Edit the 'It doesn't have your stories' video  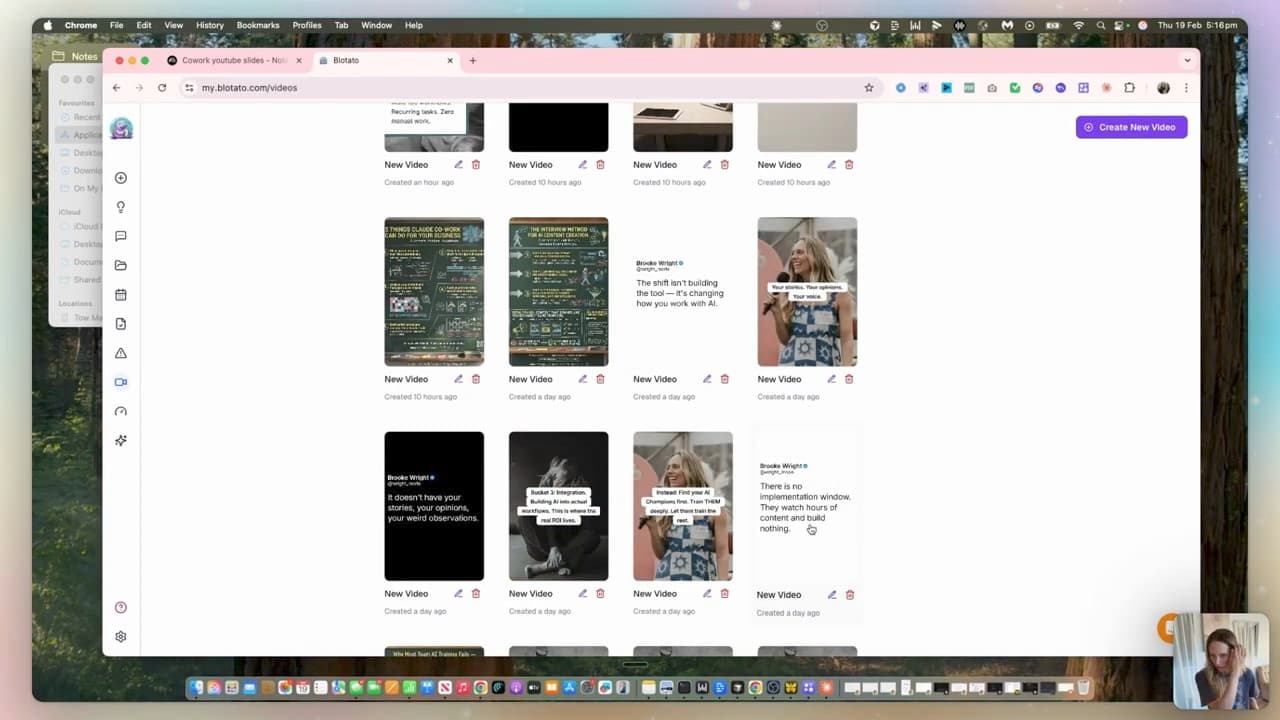(x=459, y=593)
